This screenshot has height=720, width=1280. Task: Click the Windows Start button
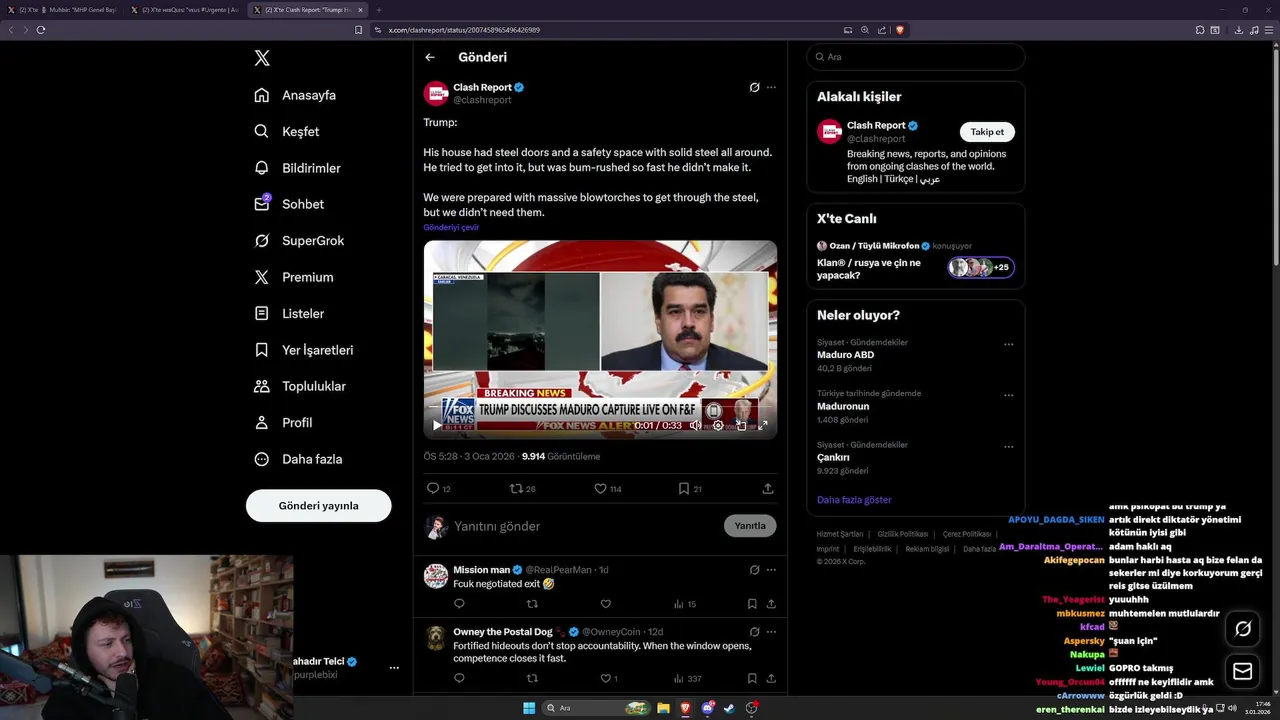coord(529,708)
